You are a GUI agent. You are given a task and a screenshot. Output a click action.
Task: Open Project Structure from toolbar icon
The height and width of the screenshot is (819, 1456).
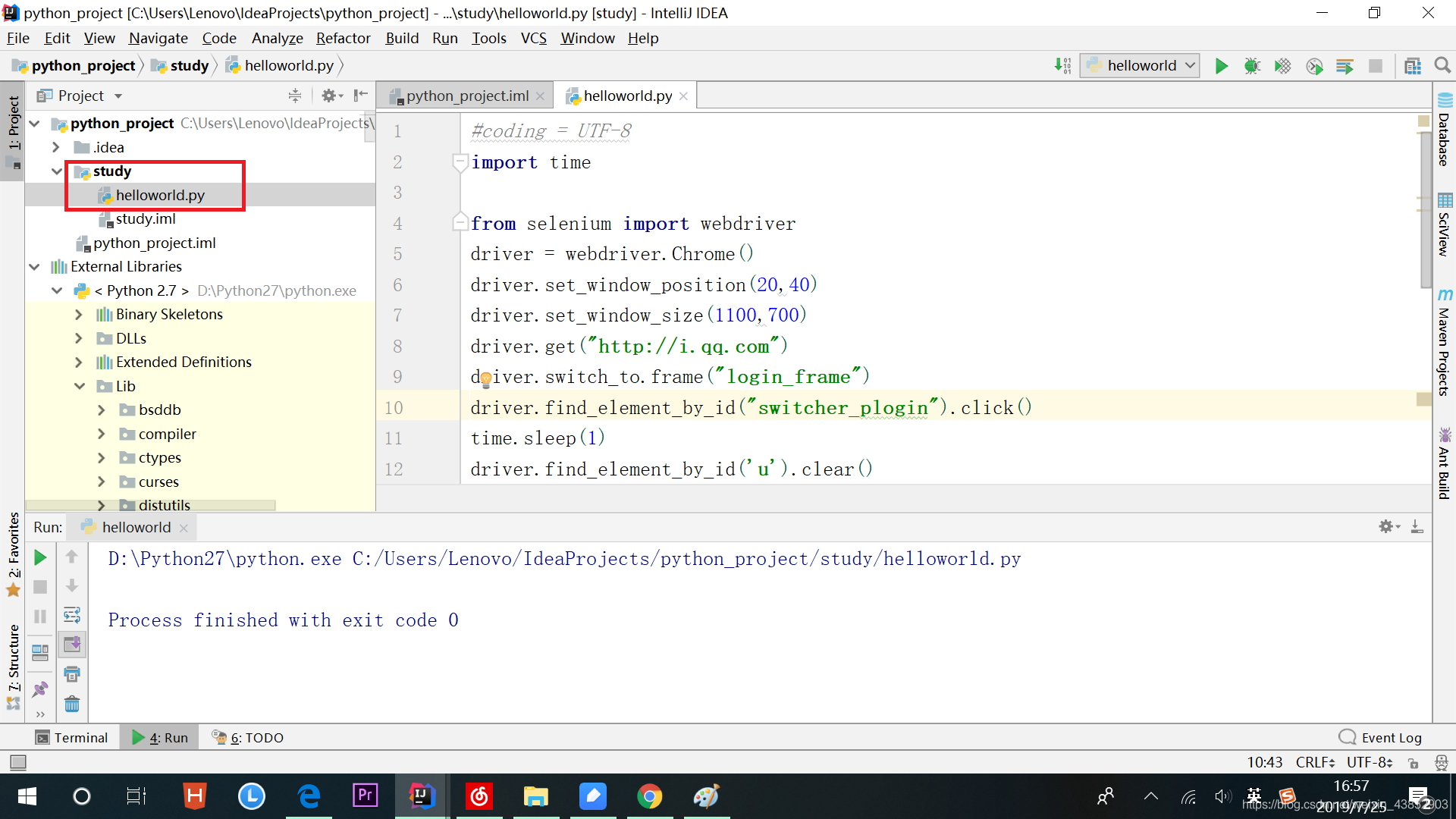point(1412,66)
